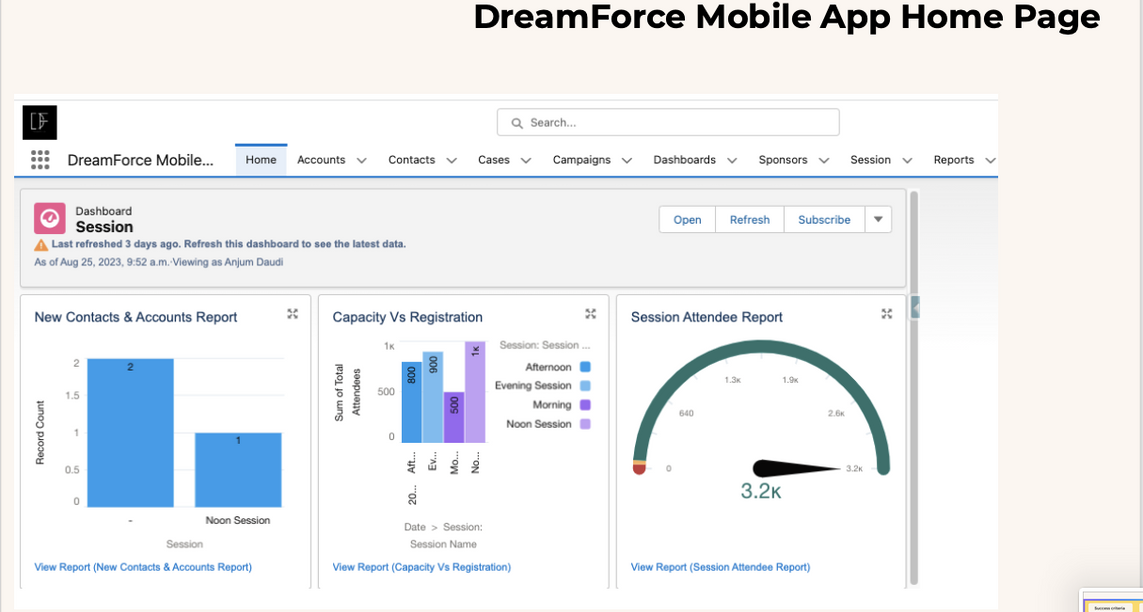Open the Dashboards tab
The image size is (1143, 612).
point(684,160)
